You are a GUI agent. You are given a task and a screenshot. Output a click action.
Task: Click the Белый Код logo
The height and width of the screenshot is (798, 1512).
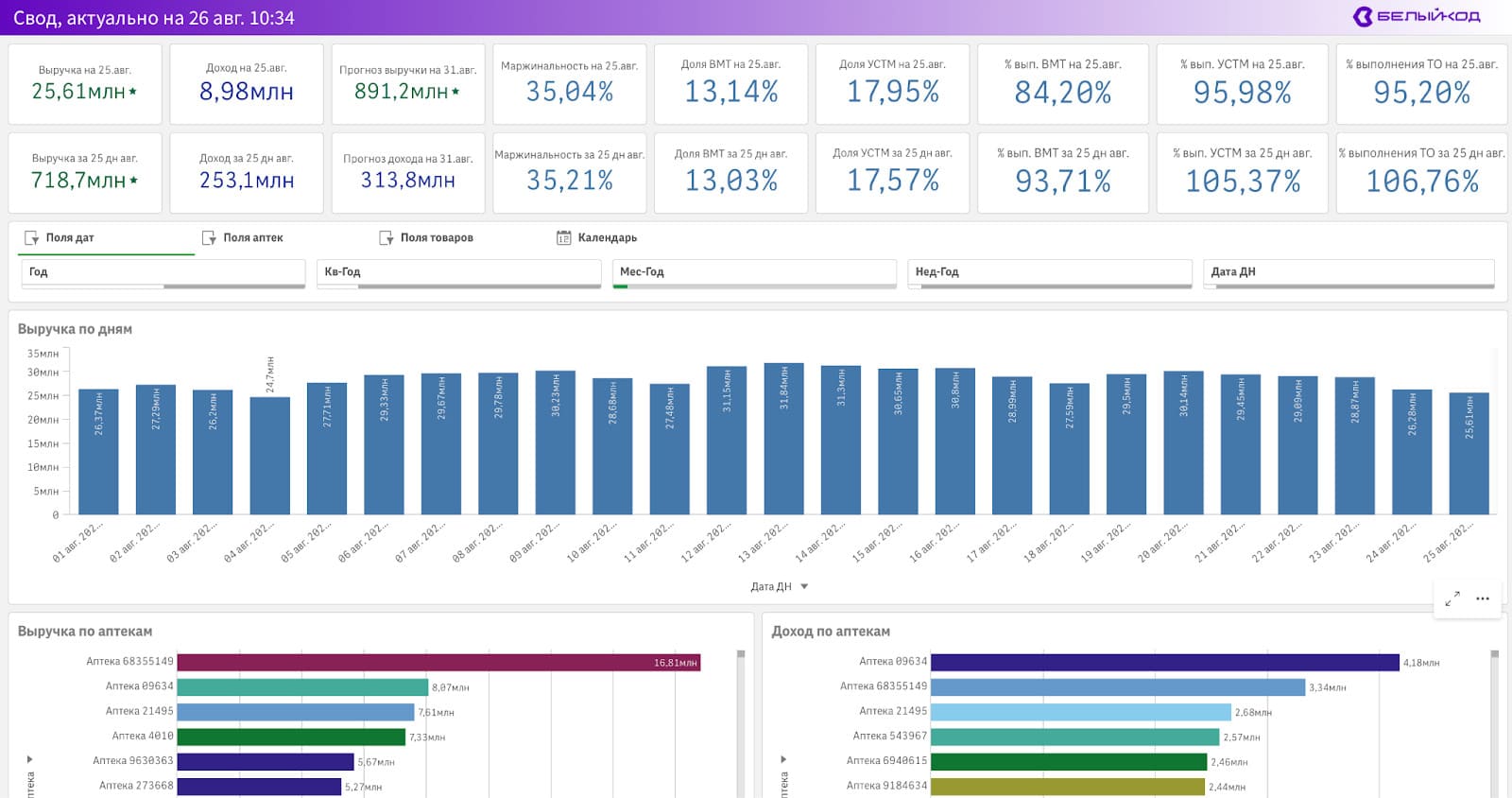pos(1417,16)
